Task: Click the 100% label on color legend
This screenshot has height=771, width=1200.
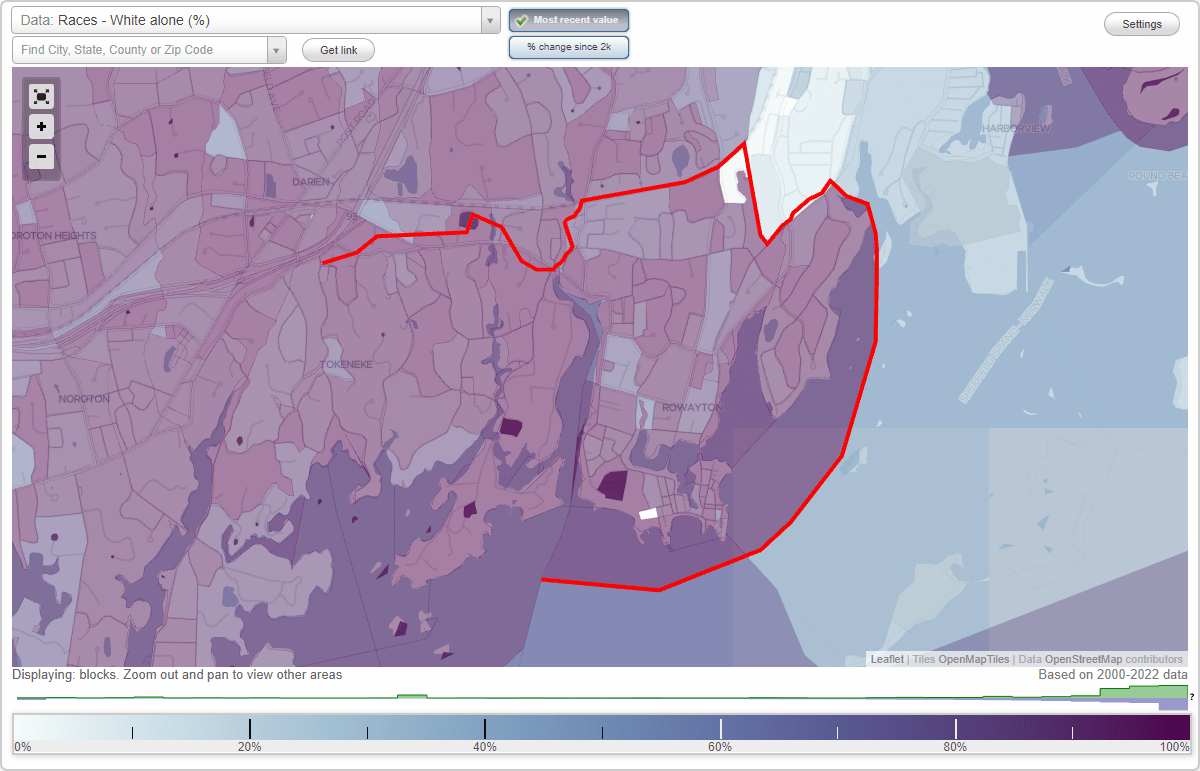Action: (x=1174, y=747)
